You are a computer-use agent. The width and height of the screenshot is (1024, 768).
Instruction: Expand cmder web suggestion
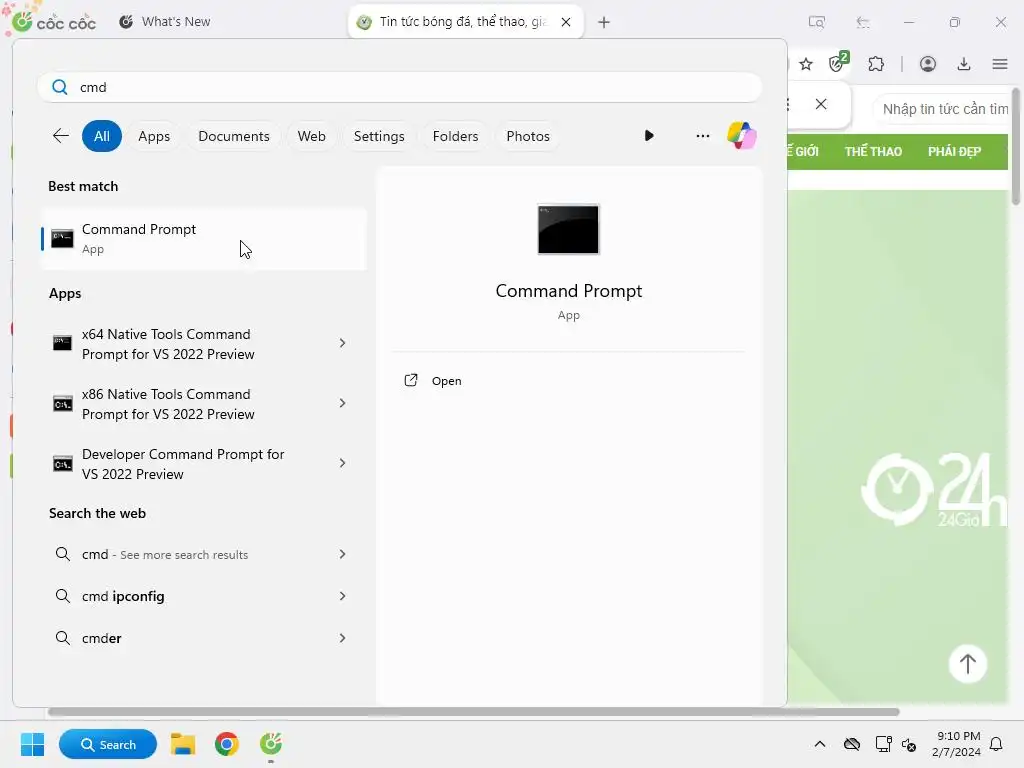coord(342,638)
